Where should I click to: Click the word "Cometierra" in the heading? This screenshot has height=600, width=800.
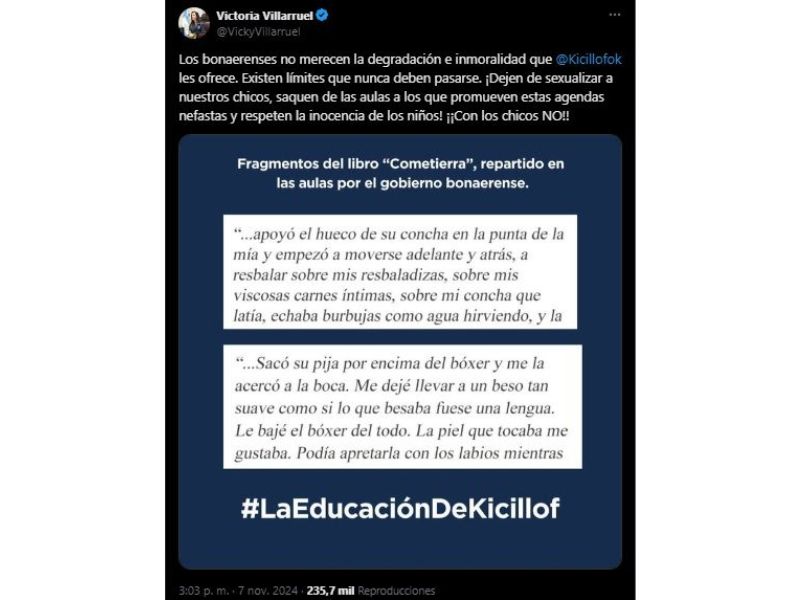pyautogui.click(x=428, y=164)
